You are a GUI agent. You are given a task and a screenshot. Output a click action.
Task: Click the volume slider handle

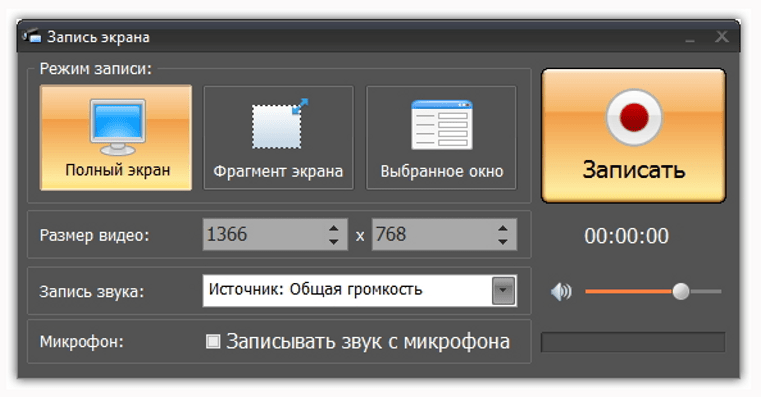point(681,292)
